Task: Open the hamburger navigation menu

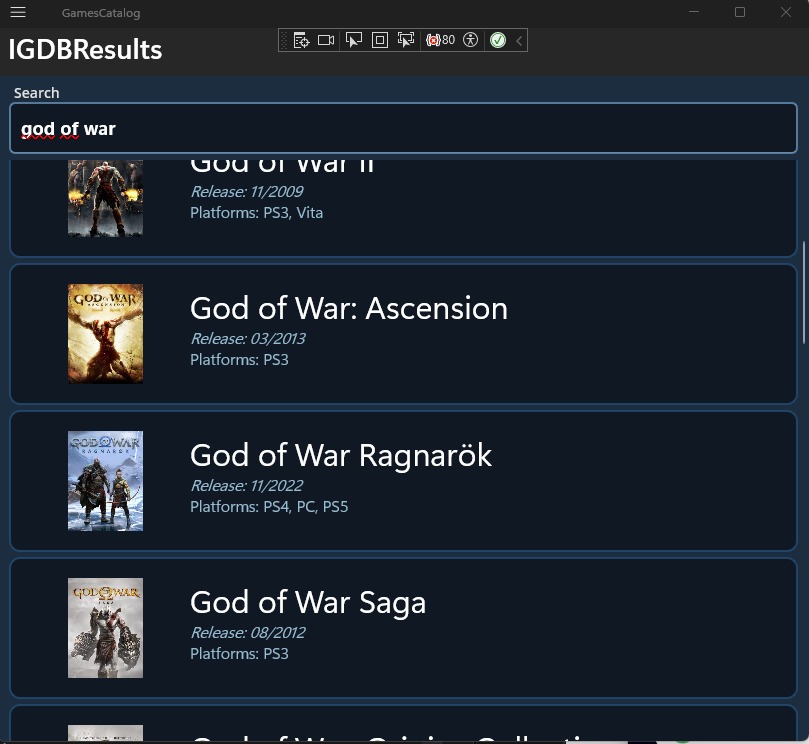Action: pyautogui.click(x=18, y=12)
